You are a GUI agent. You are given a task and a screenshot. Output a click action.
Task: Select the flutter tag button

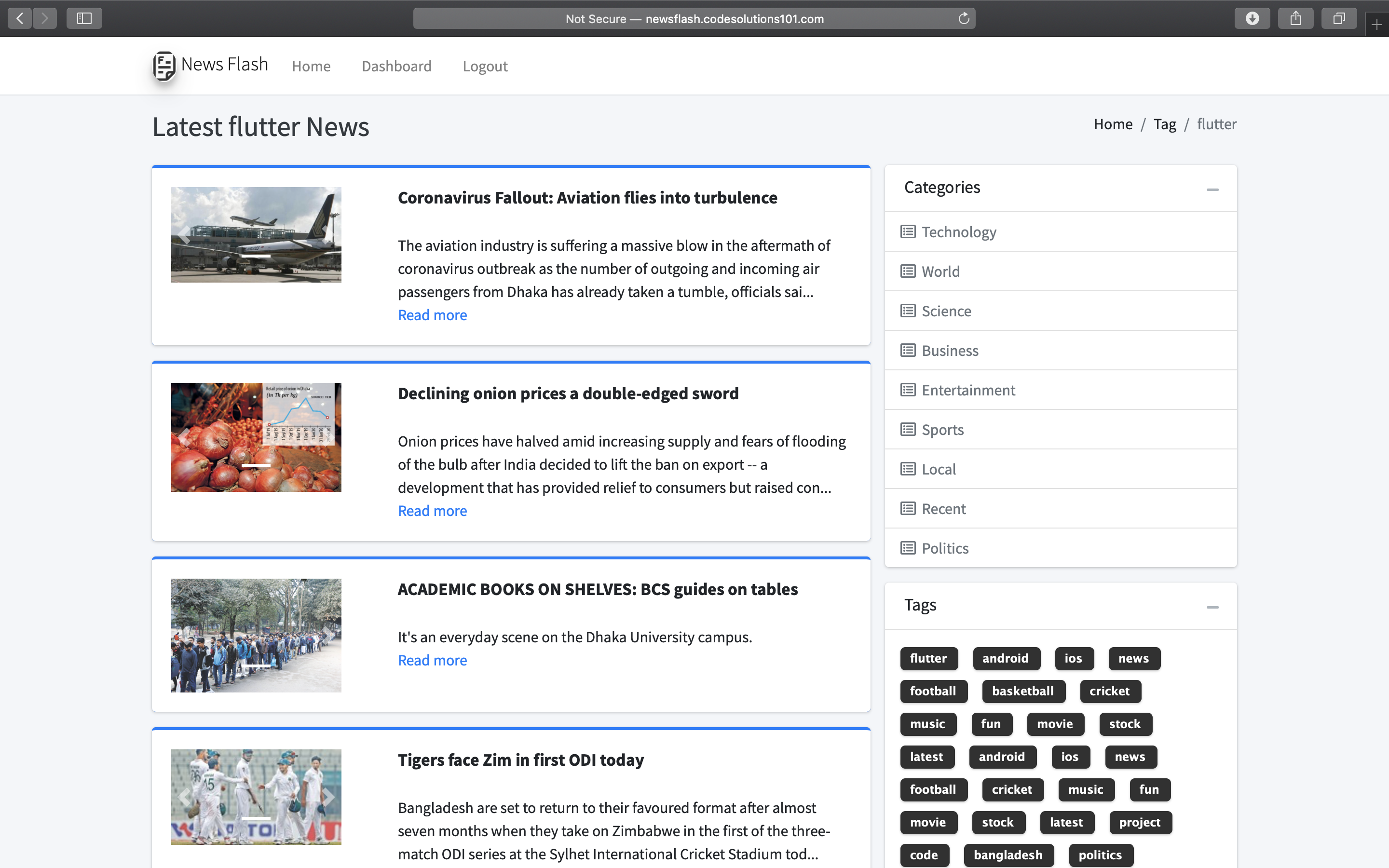pyautogui.click(x=928, y=658)
